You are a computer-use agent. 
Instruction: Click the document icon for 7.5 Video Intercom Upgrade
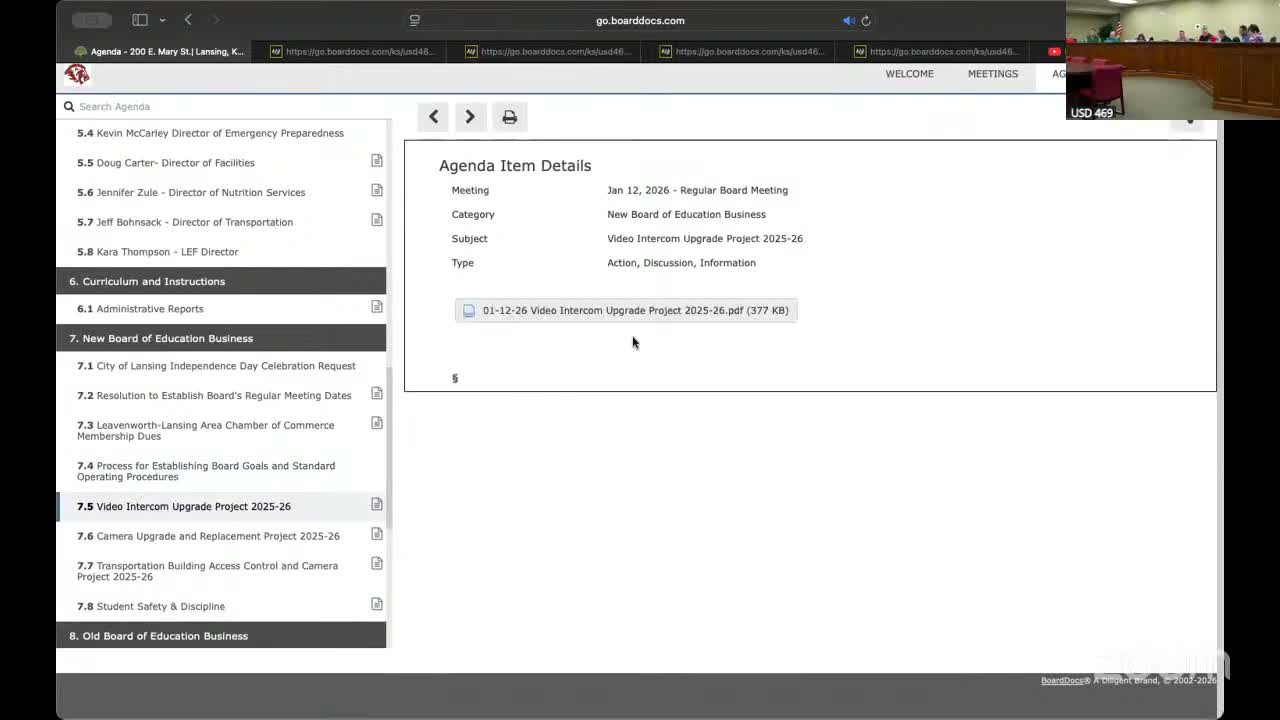(x=377, y=504)
